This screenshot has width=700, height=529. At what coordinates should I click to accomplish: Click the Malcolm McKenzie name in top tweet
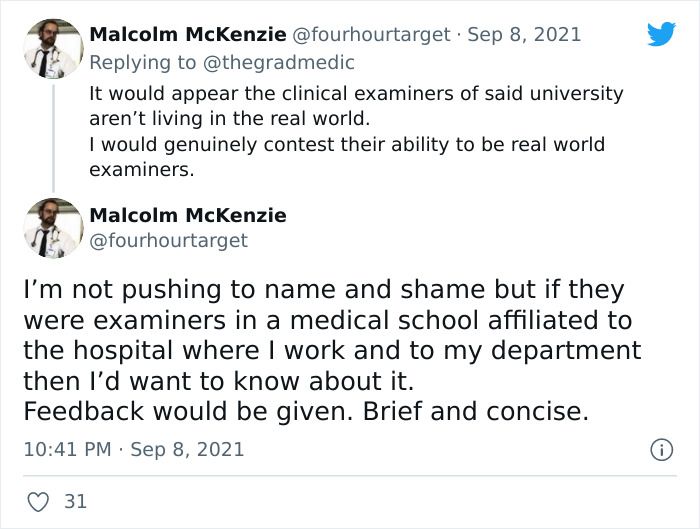pyautogui.click(x=186, y=34)
